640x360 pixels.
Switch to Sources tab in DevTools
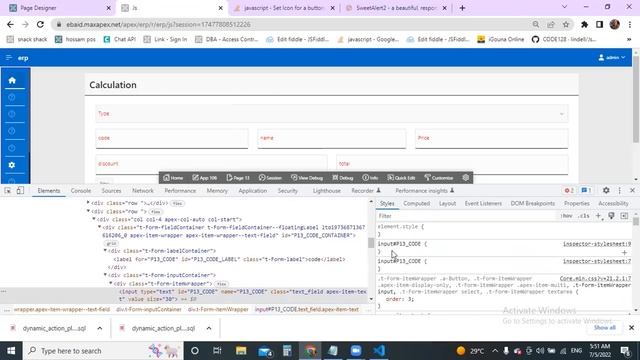111,191
